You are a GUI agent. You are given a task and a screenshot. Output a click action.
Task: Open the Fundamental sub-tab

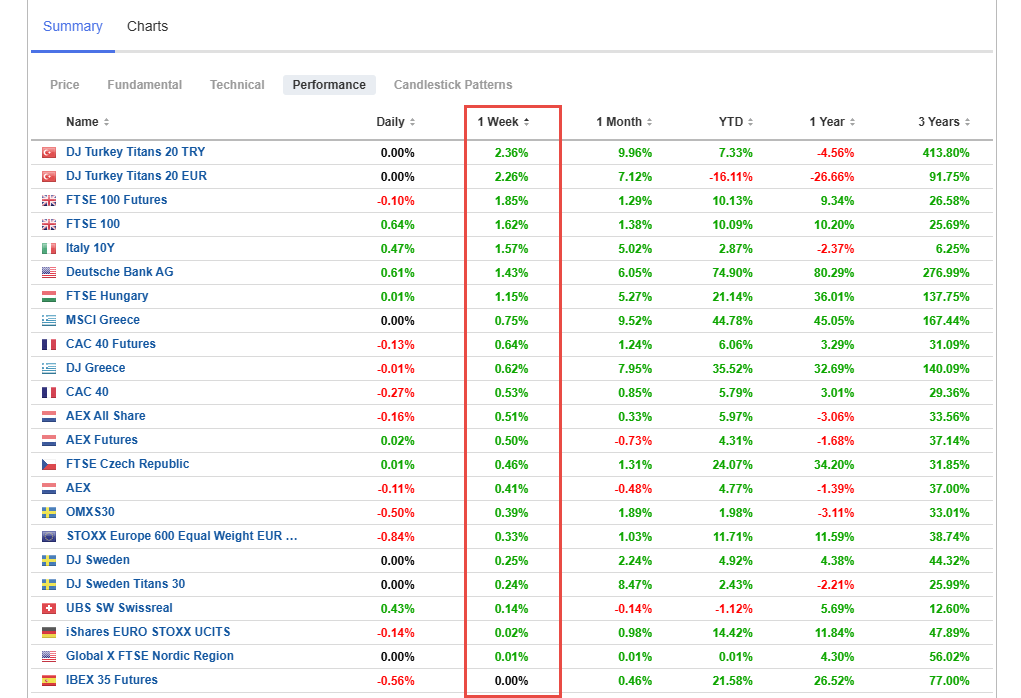145,85
